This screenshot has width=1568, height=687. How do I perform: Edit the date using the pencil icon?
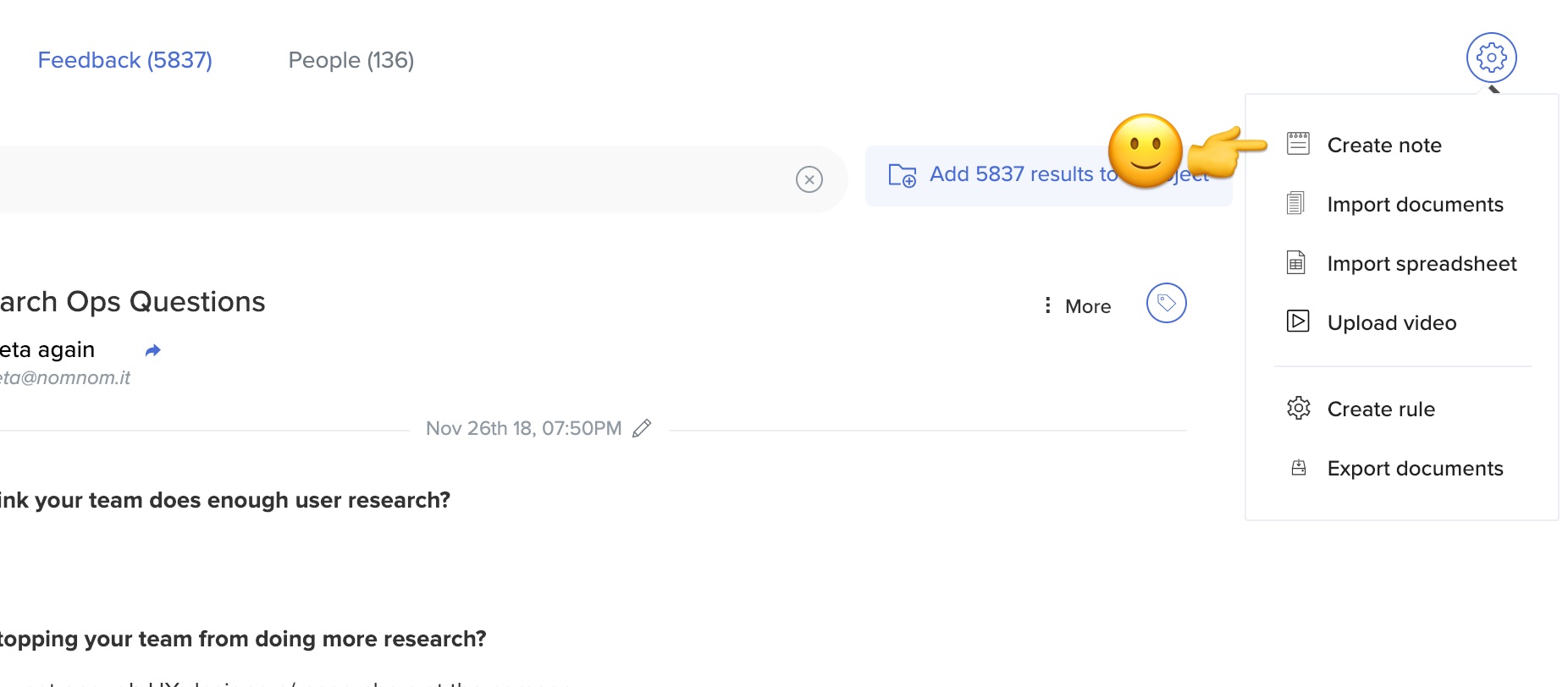(x=642, y=428)
